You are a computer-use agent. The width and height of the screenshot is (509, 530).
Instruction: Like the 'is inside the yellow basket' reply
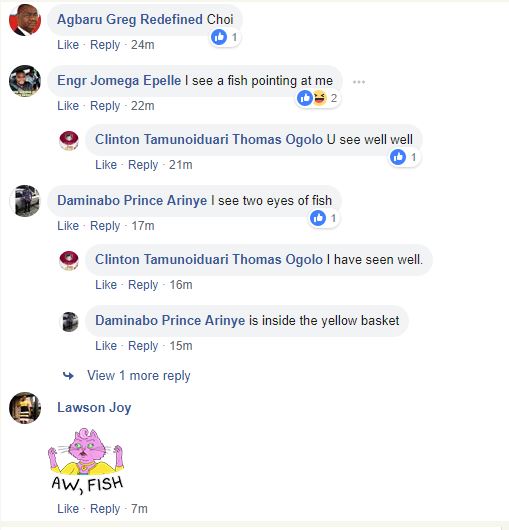(106, 346)
